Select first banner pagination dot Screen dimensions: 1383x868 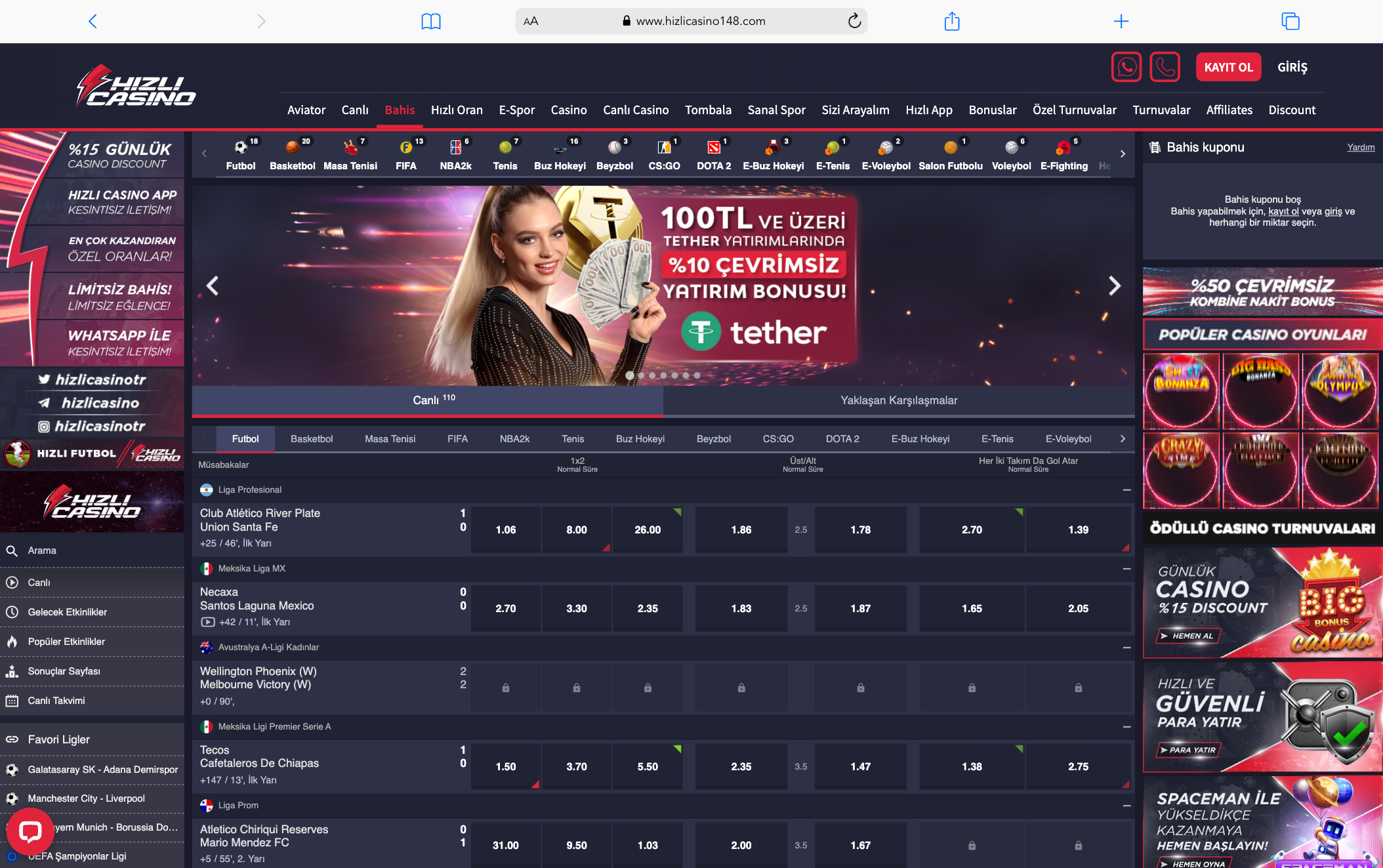tap(630, 375)
